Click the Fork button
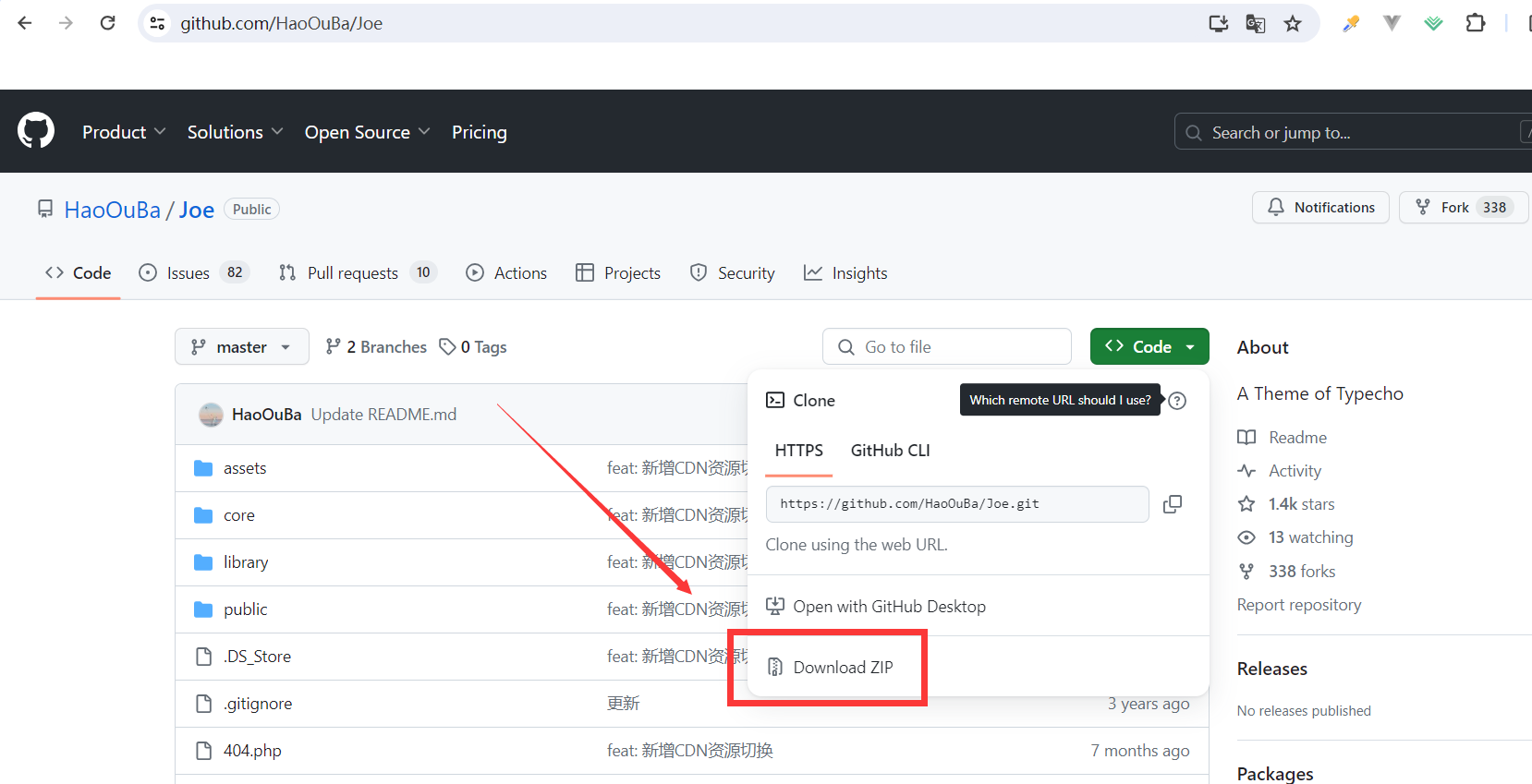 coord(1464,207)
